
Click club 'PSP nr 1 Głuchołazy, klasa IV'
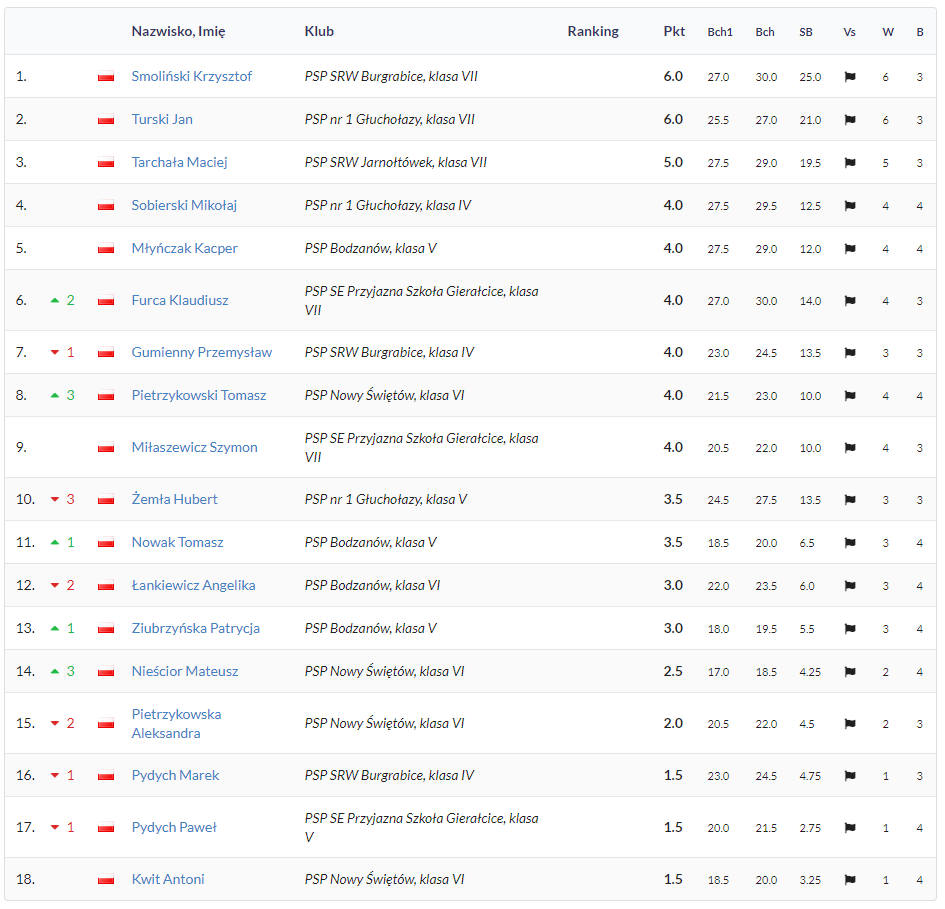click(388, 206)
